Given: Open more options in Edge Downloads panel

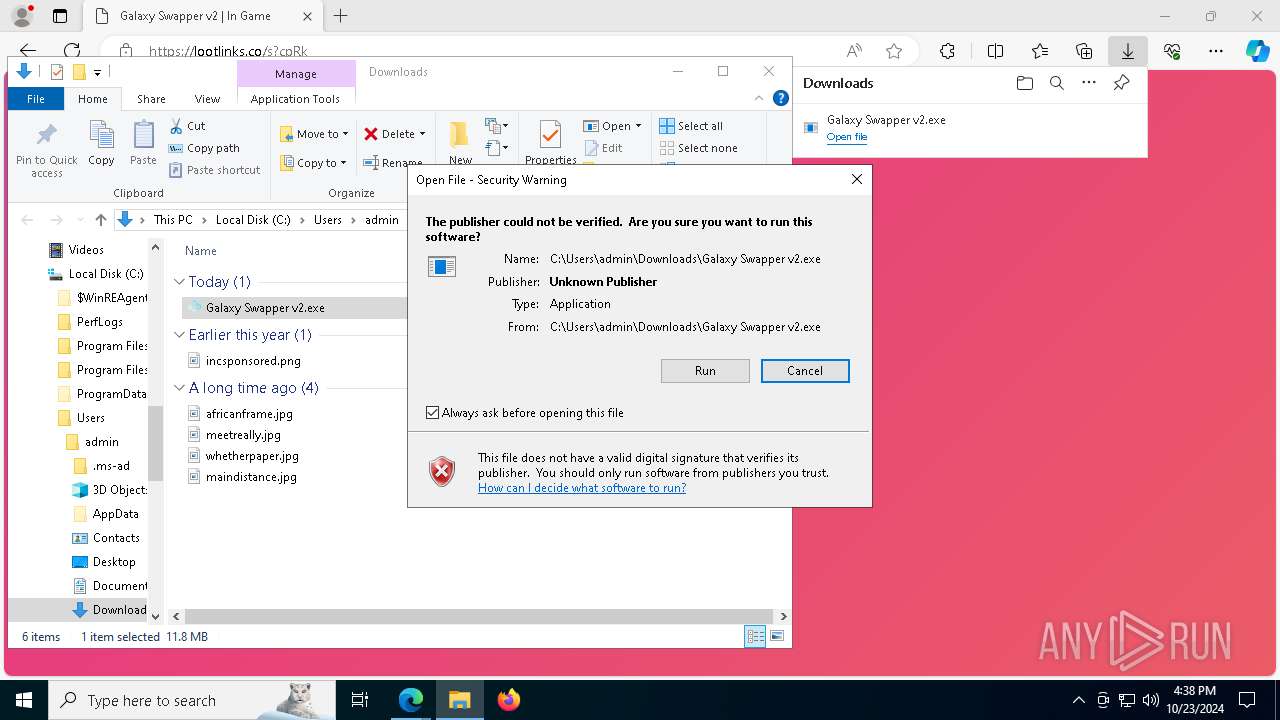Looking at the screenshot, I should pyautogui.click(x=1089, y=83).
